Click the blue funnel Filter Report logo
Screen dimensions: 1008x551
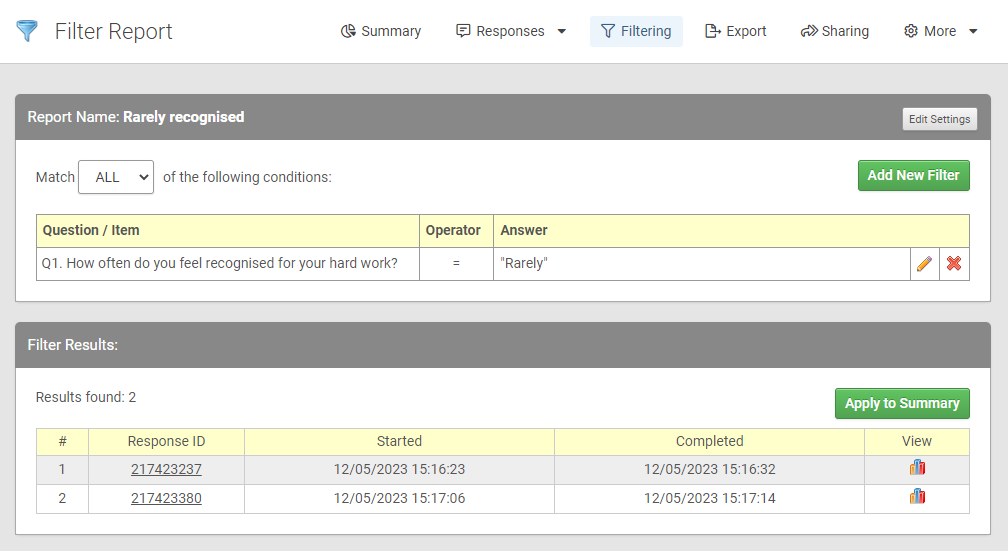27,31
